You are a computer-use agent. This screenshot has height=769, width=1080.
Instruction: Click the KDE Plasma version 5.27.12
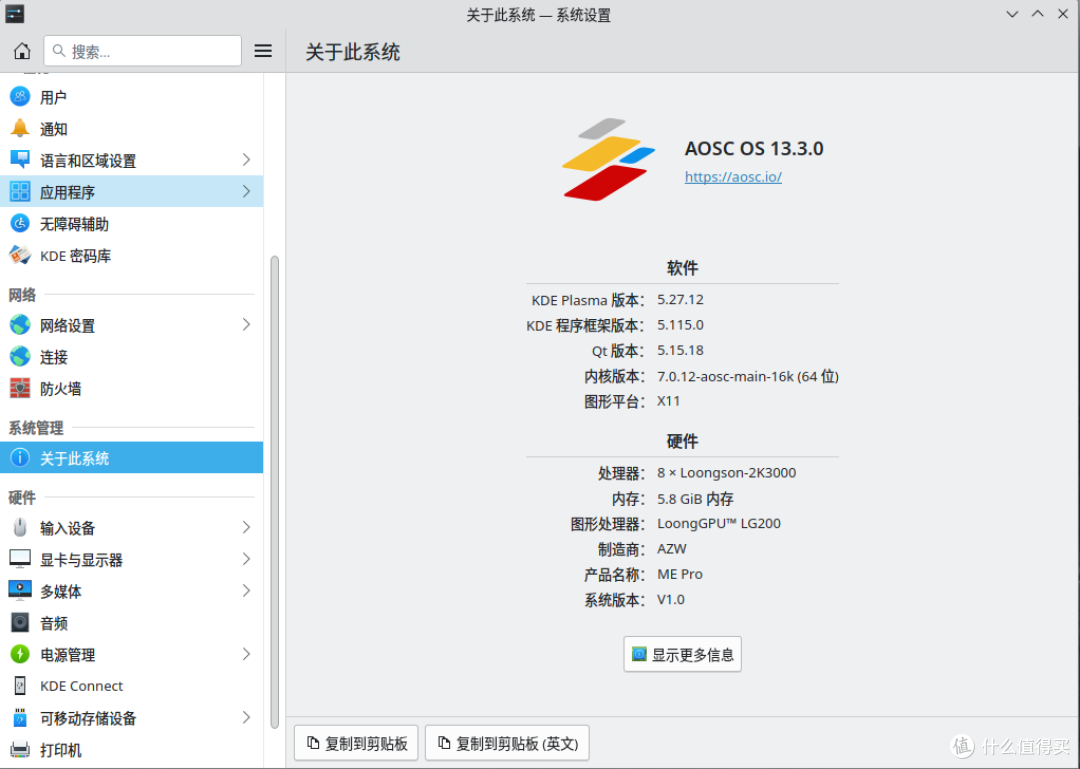pos(681,299)
